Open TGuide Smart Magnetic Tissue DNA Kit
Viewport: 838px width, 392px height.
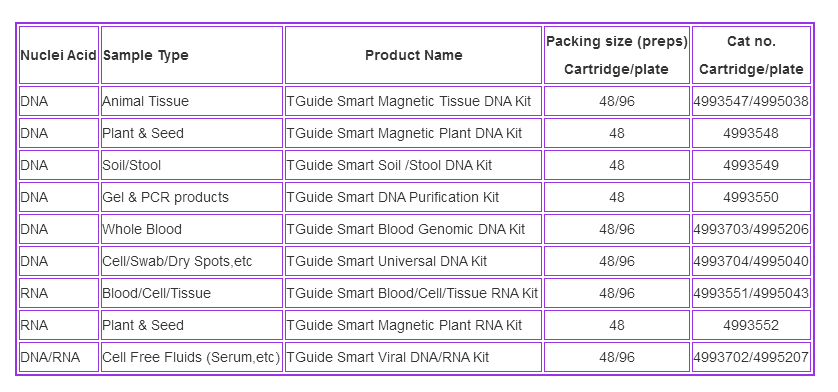coord(409,101)
